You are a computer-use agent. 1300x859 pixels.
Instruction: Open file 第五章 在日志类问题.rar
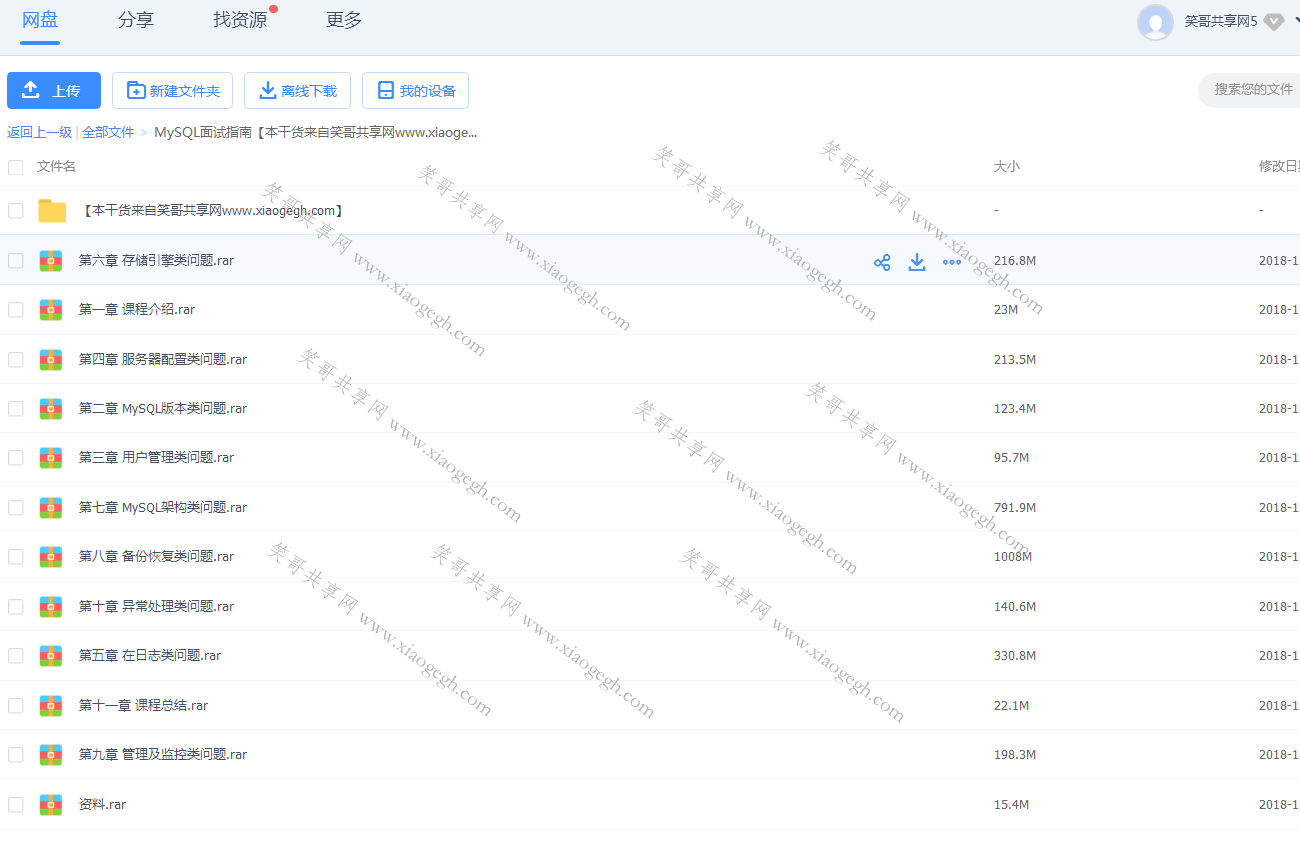pyautogui.click(x=150, y=656)
